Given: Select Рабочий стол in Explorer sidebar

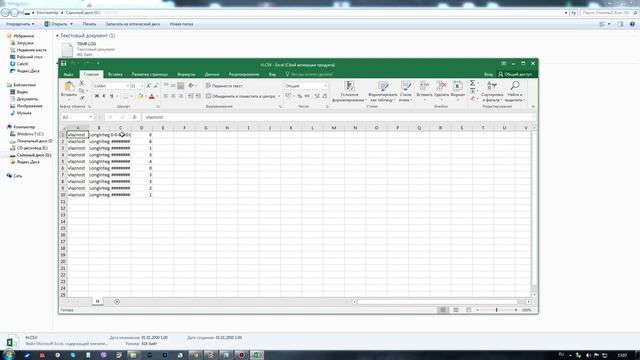Looking at the screenshot, I should tap(26, 57).
